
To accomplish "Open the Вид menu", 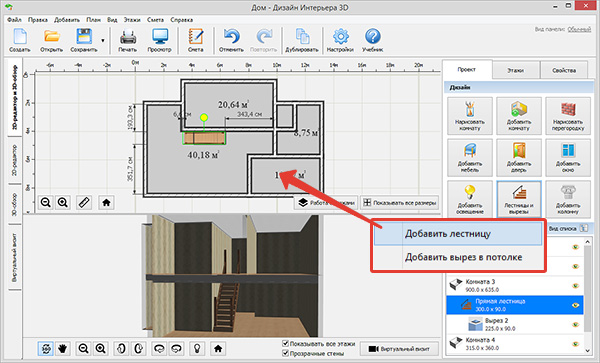I will coord(112,20).
